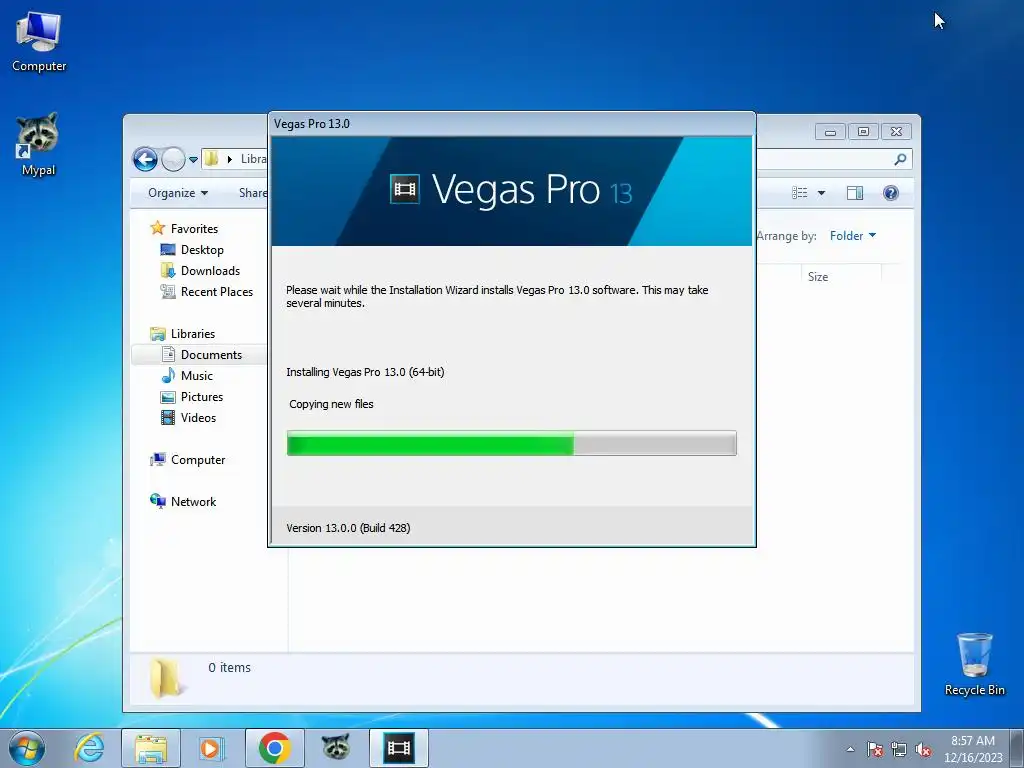Click the Vegas Pro film strip logo
The image size is (1024, 768).
point(404,190)
